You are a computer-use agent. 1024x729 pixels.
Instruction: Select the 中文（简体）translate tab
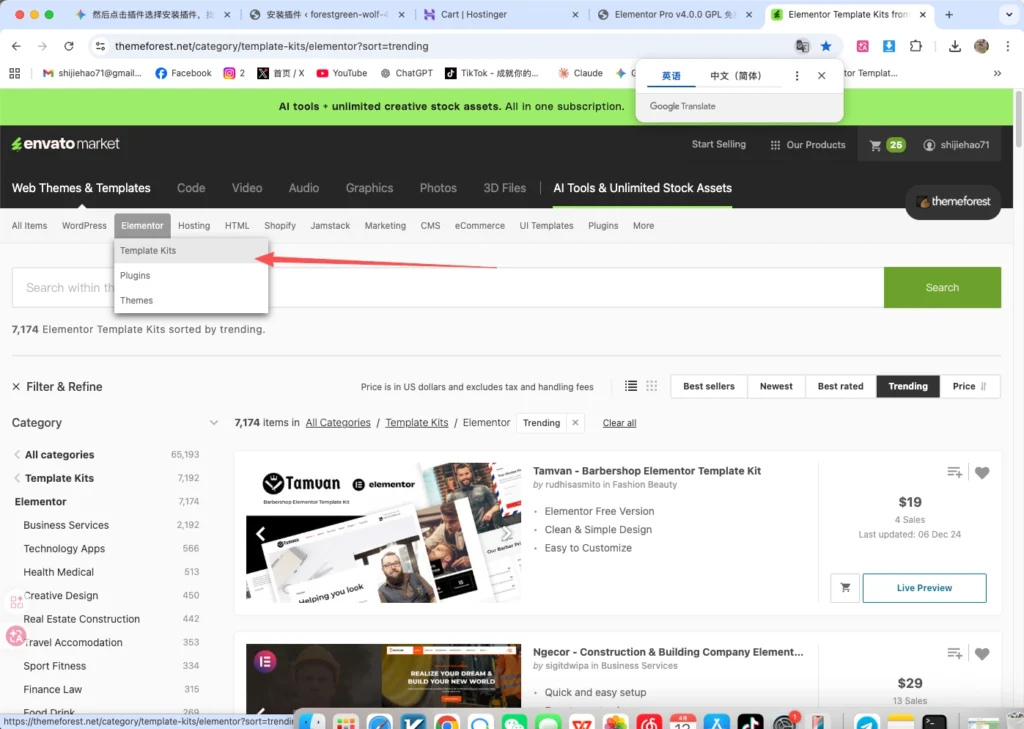[736, 76]
